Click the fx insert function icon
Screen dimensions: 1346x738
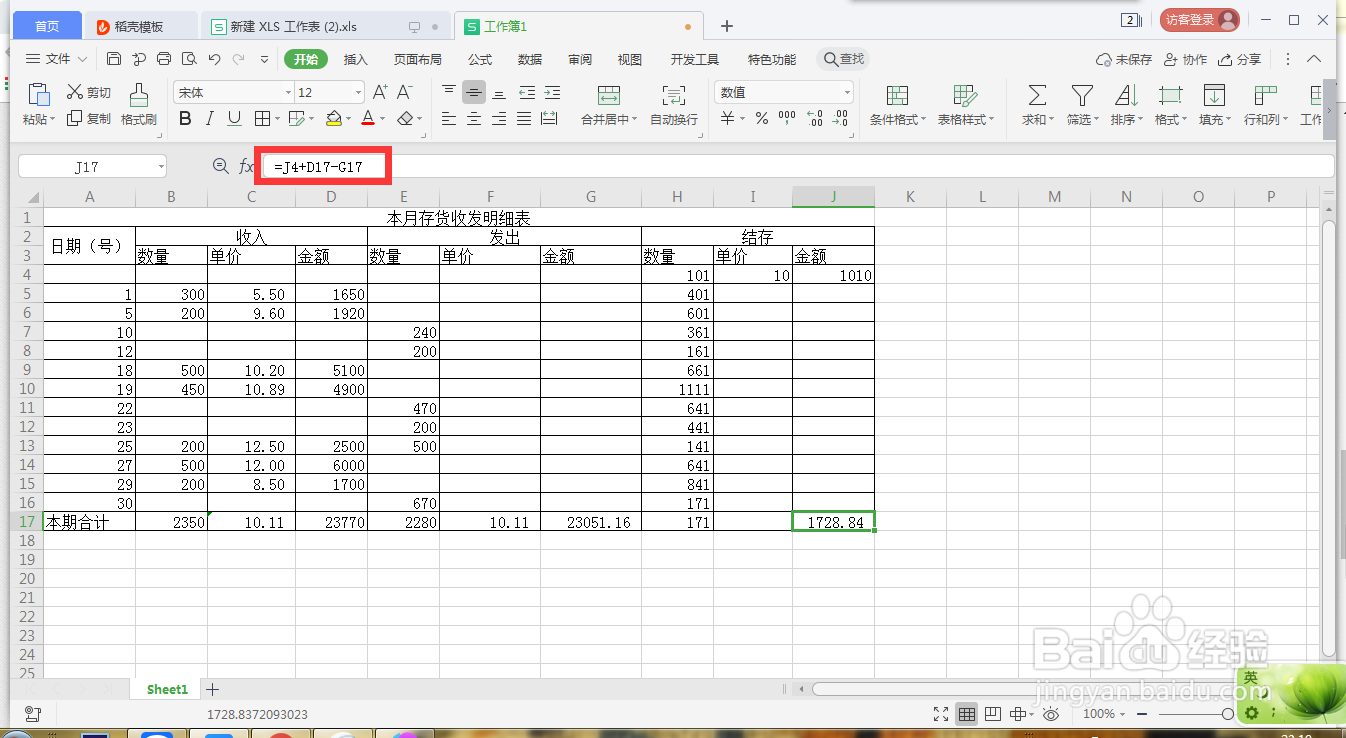pos(246,167)
